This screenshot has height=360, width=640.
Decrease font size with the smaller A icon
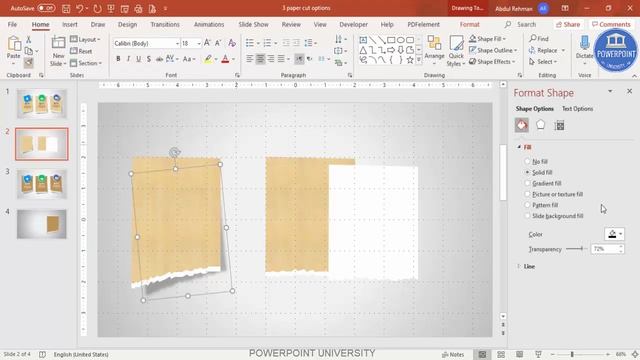[x=218, y=43]
